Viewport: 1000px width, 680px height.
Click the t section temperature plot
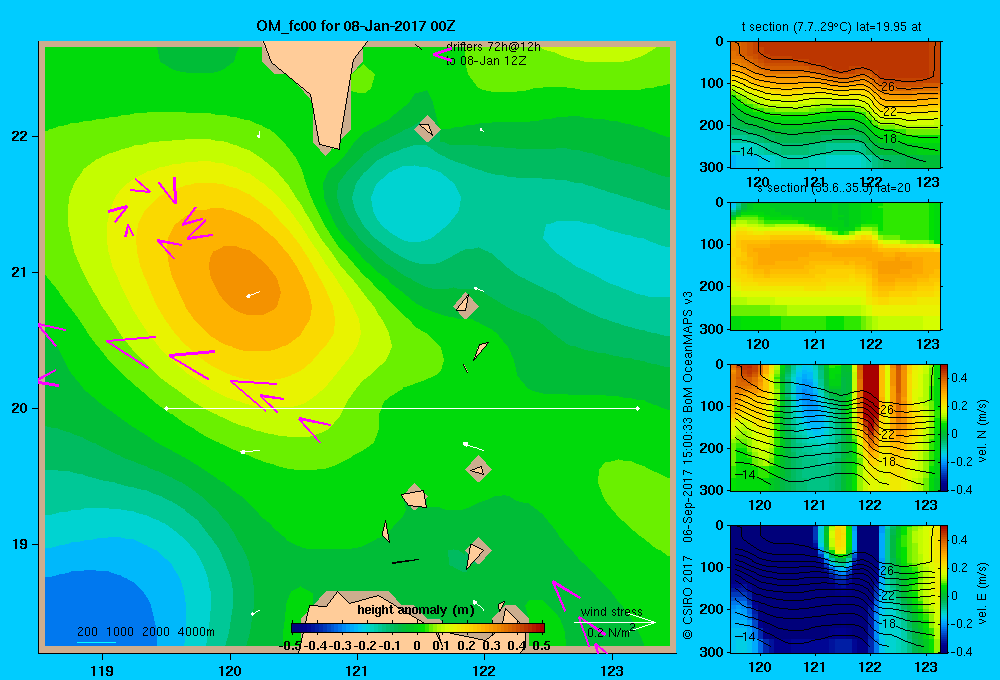point(835,104)
